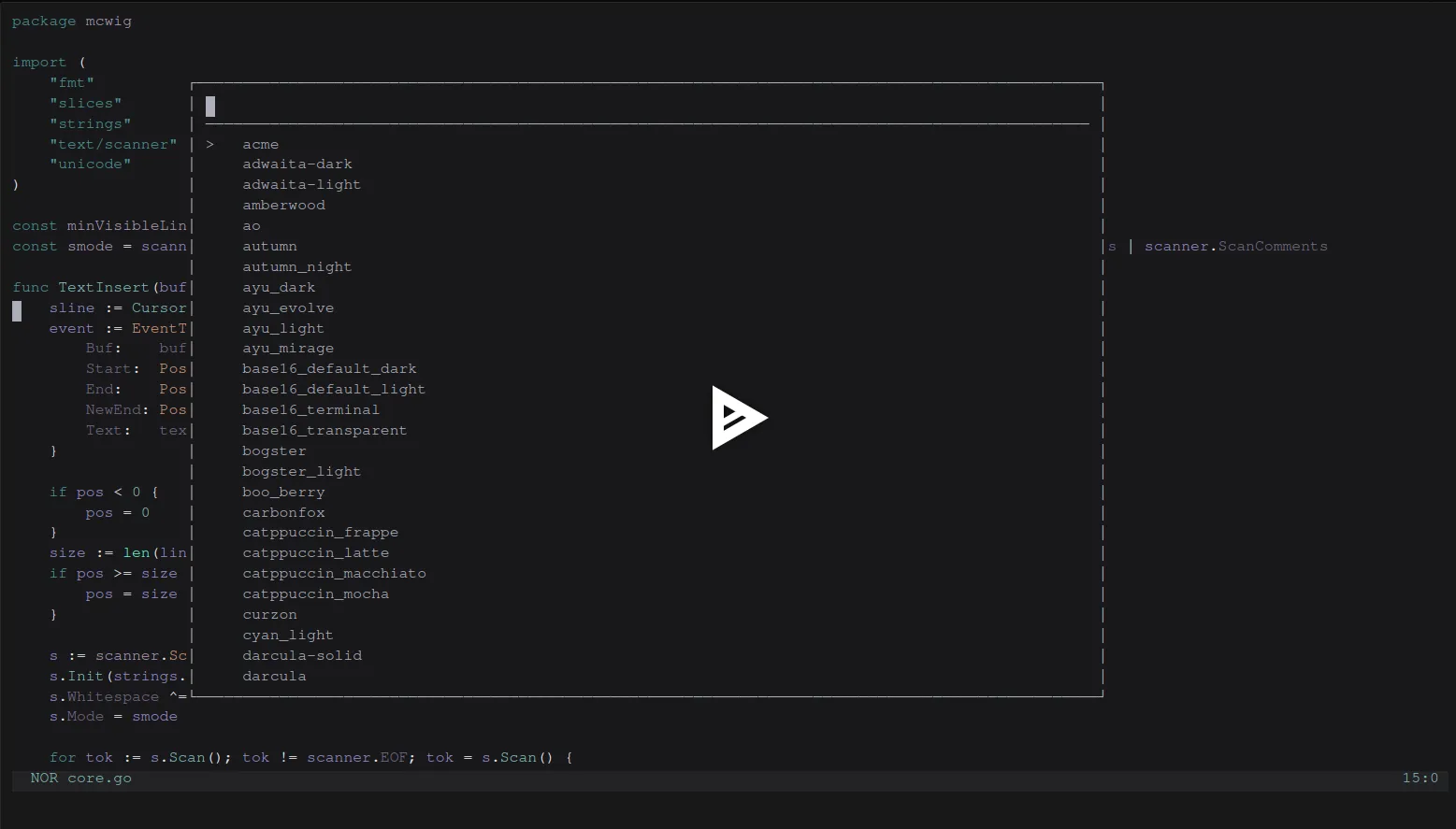This screenshot has height=829, width=1456.
Task: Select the autumn_night theme
Action: coord(296,266)
